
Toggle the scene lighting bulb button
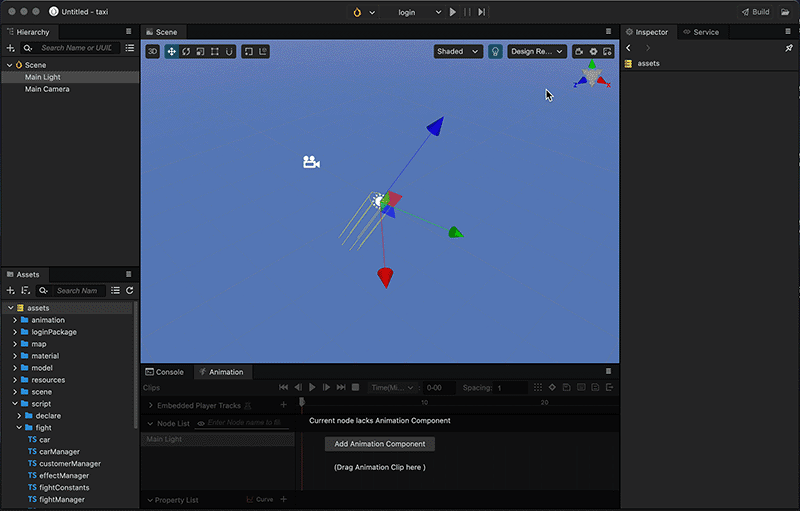coord(495,51)
